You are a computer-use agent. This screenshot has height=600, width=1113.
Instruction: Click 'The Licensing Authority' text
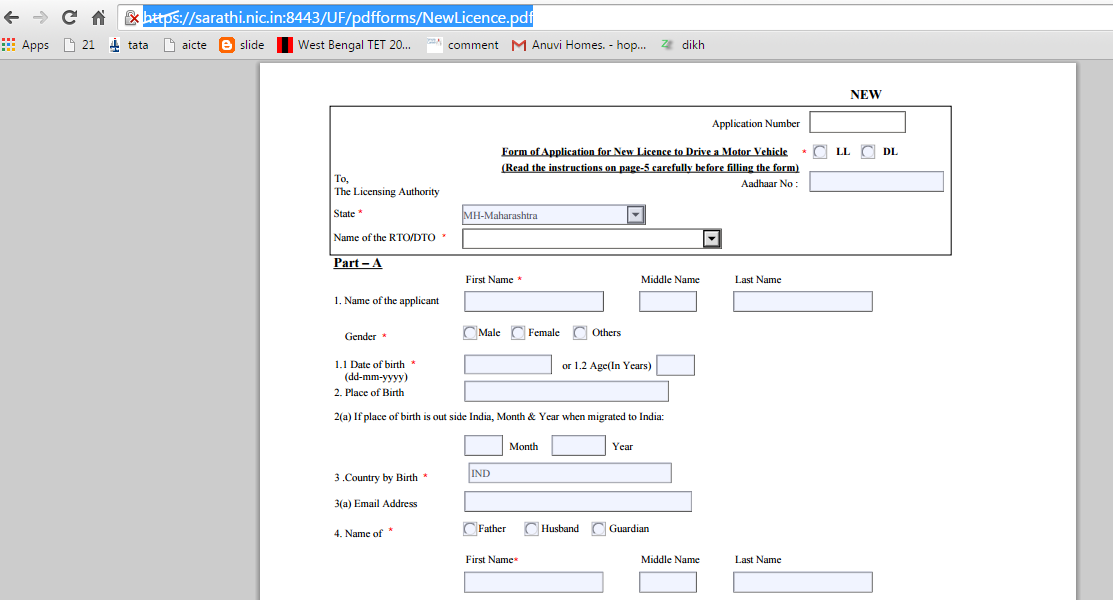(387, 192)
